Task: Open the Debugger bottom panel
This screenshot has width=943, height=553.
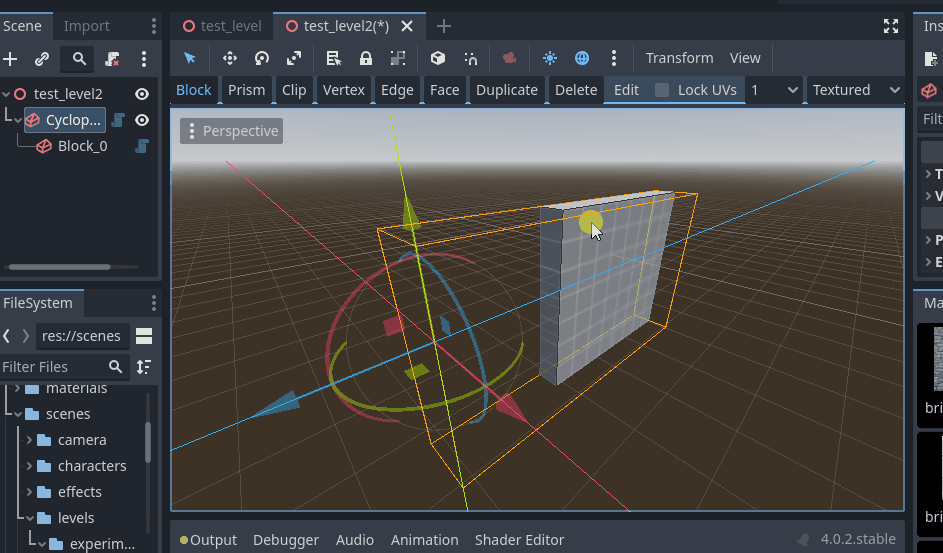Action: pyautogui.click(x=286, y=540)
